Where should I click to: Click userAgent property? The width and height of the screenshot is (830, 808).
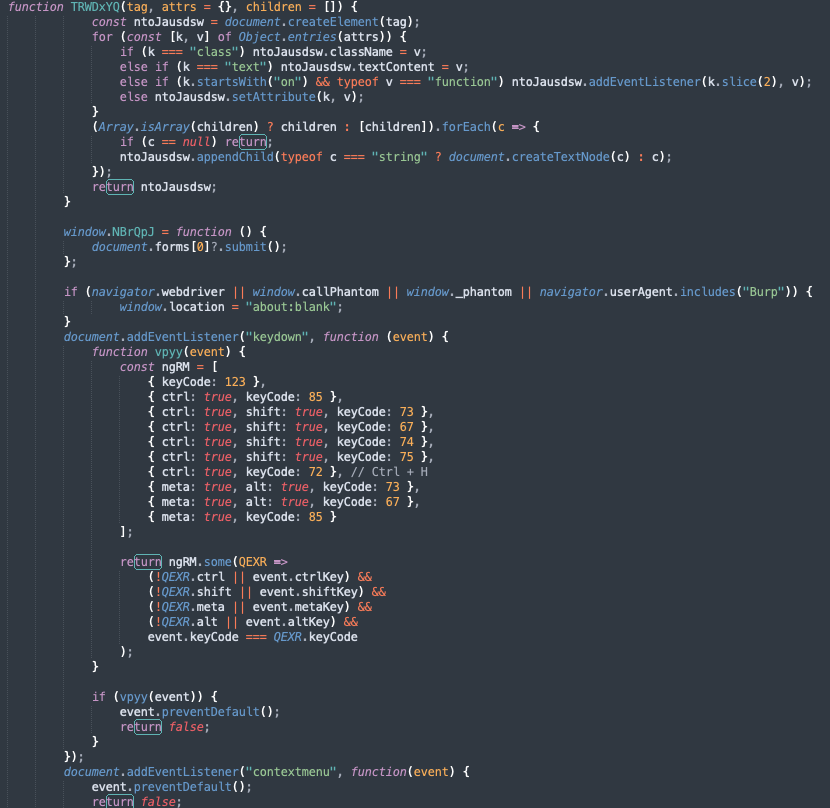point(641,292)
